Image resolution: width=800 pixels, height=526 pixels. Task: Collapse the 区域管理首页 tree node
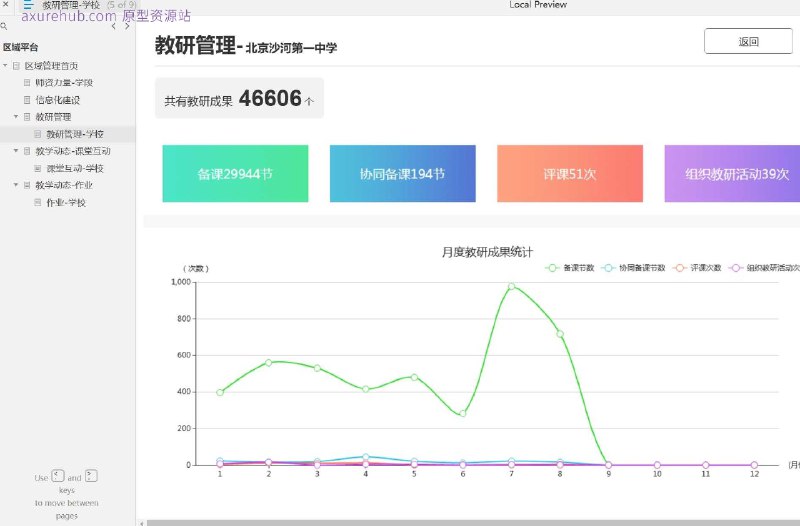tap(5, 66)
